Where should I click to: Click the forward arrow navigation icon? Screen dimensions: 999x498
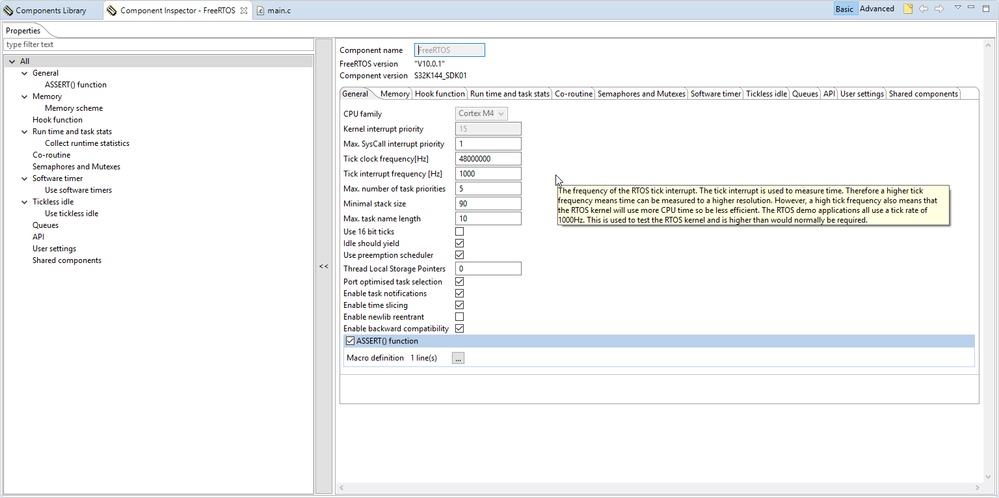tap(938, 9)
